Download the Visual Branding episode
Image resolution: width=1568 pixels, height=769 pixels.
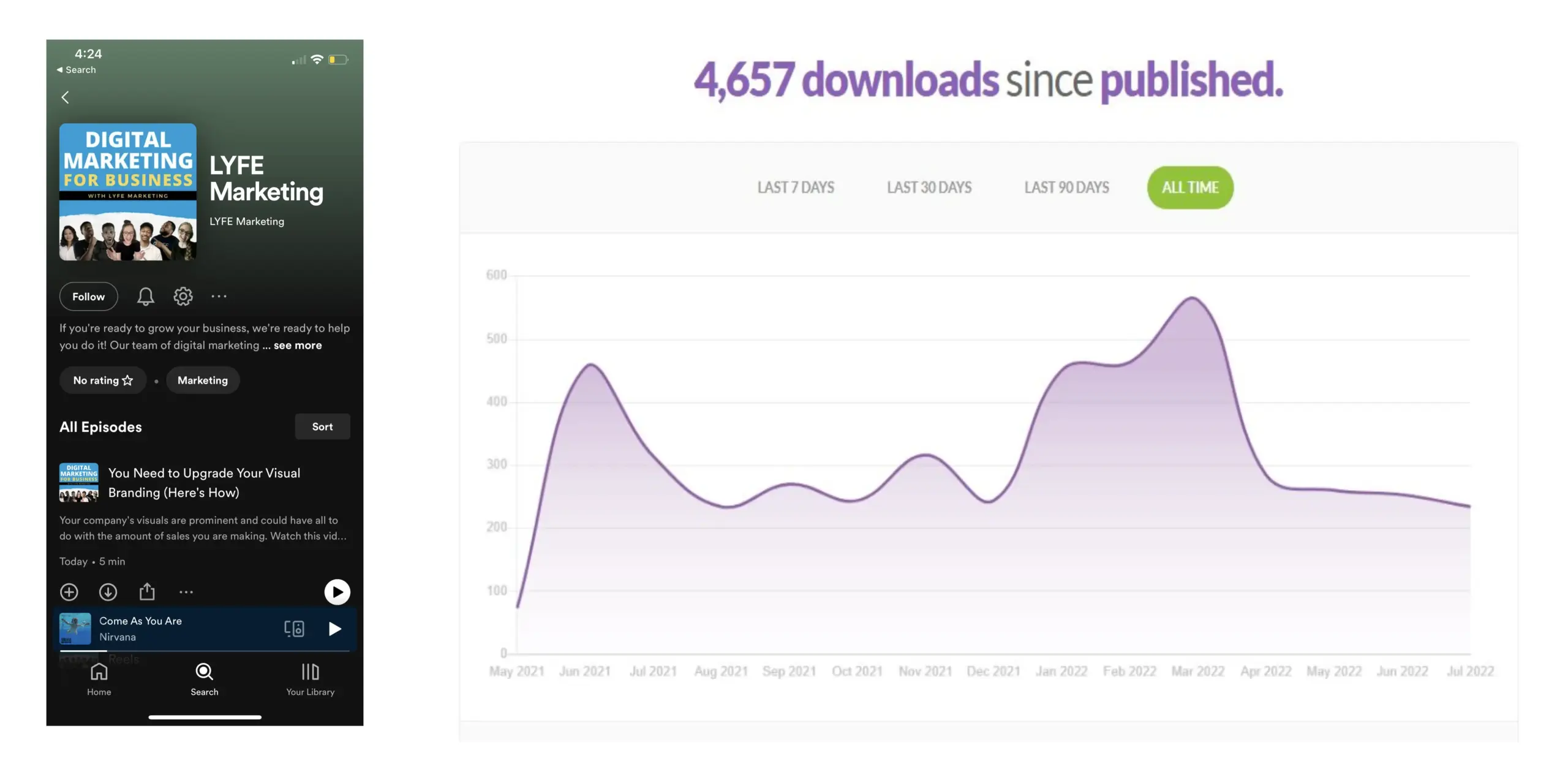[108, 592]
